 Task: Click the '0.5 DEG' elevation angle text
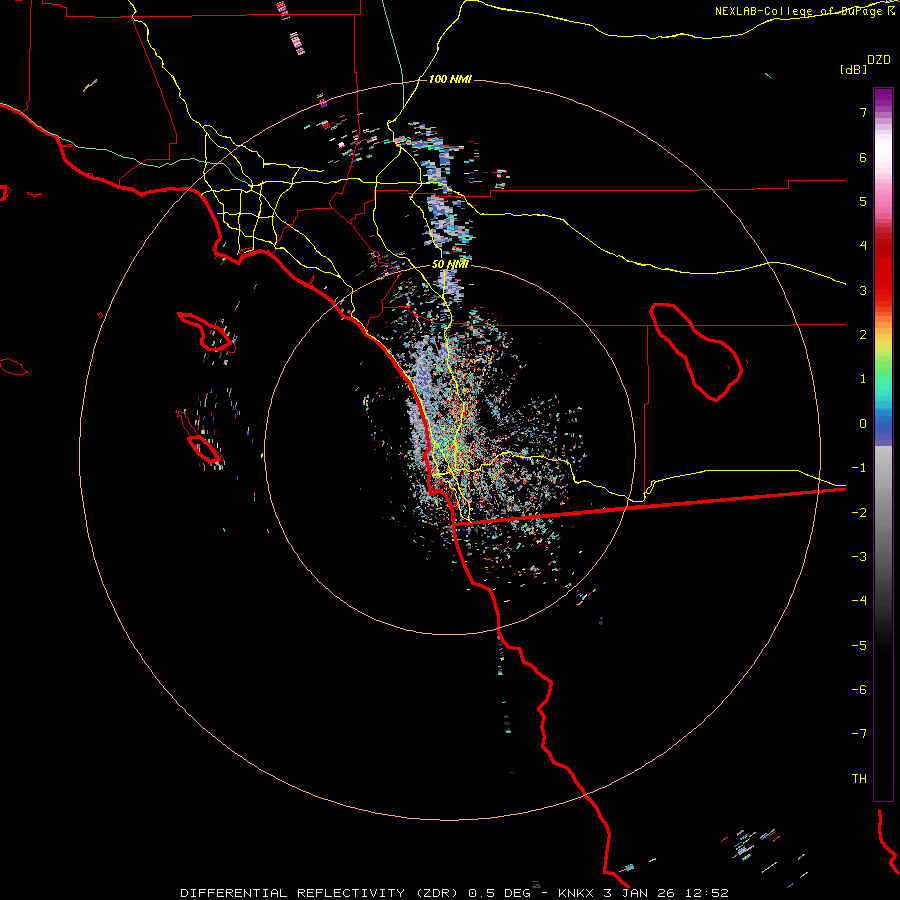[x=499, y=893]
